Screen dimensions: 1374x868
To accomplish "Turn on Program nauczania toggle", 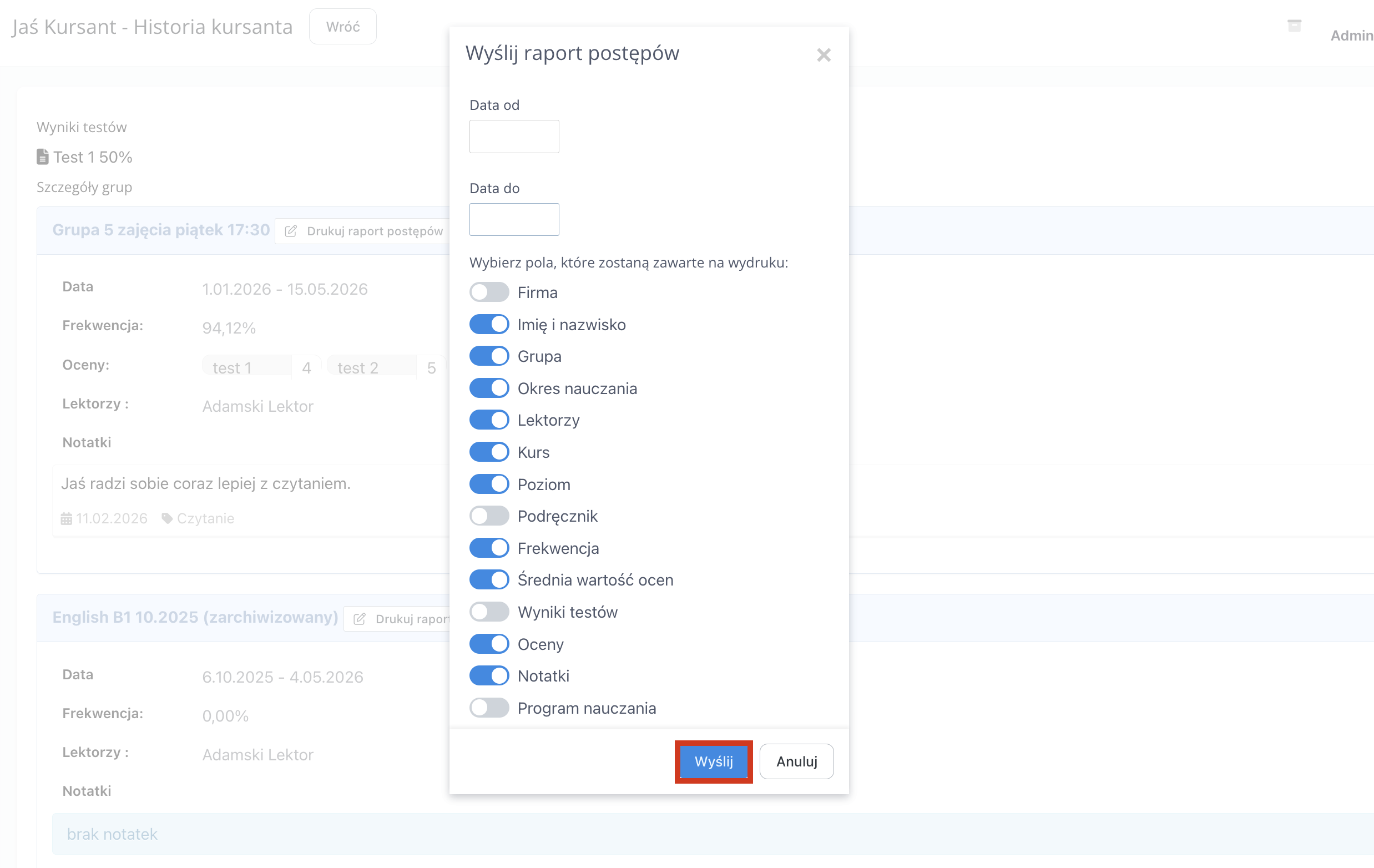I will (x=489, y=708).
